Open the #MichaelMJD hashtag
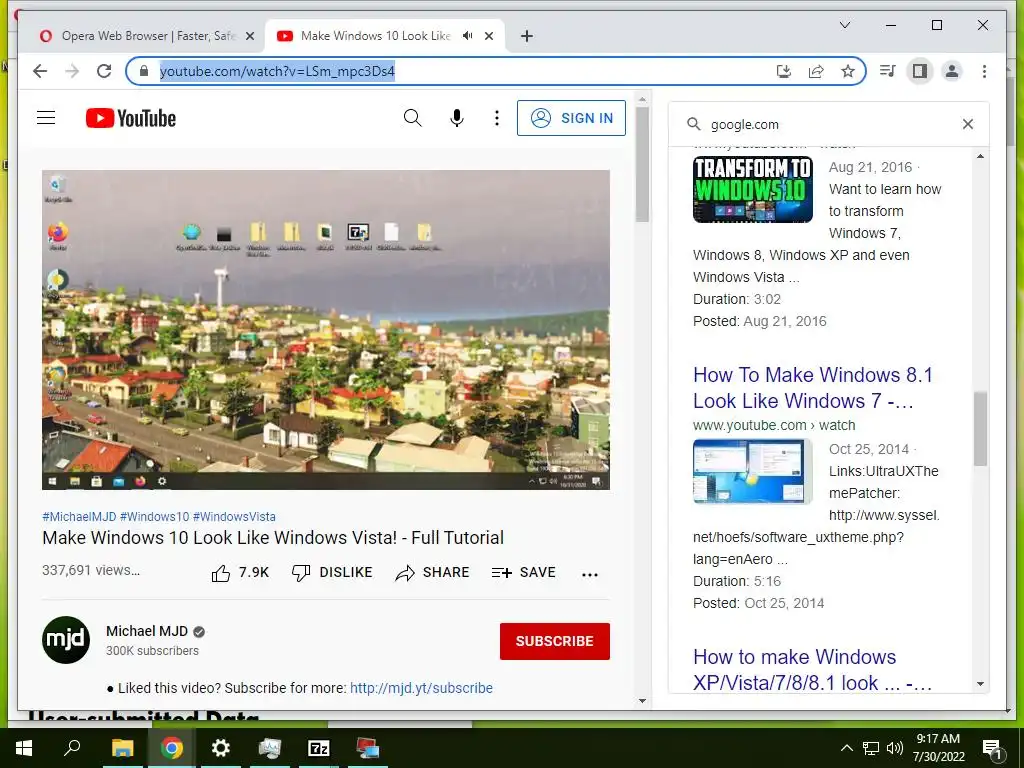Image resolution: width=1024 pixels, height=768 pixels. tap(79, 517)
